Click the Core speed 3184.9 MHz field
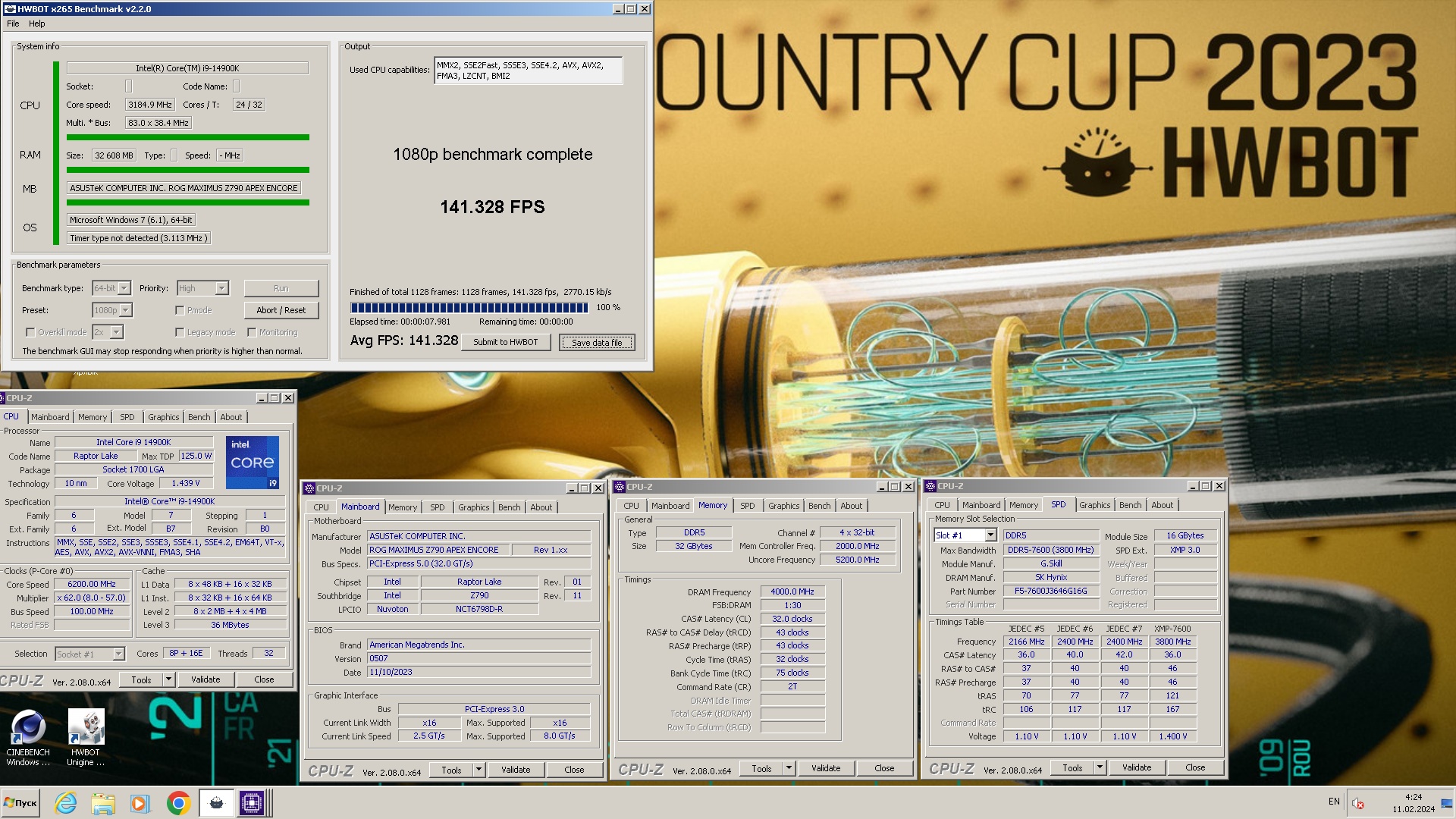Screen dimensions: 1456x819 point(150,105)
